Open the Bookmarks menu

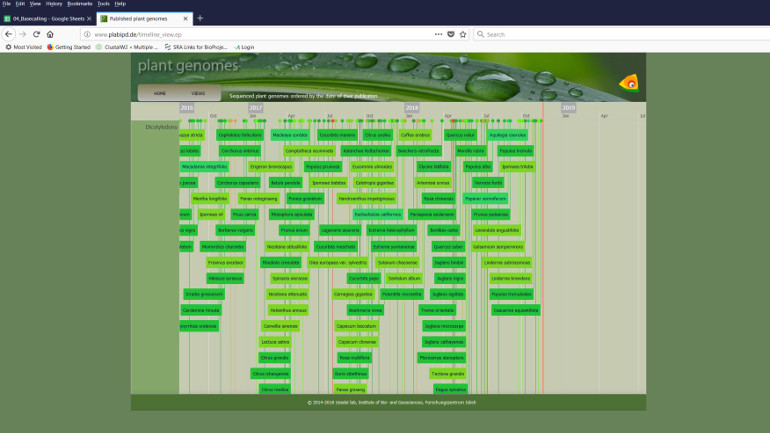pyautogui.click(x=80, y=4)
